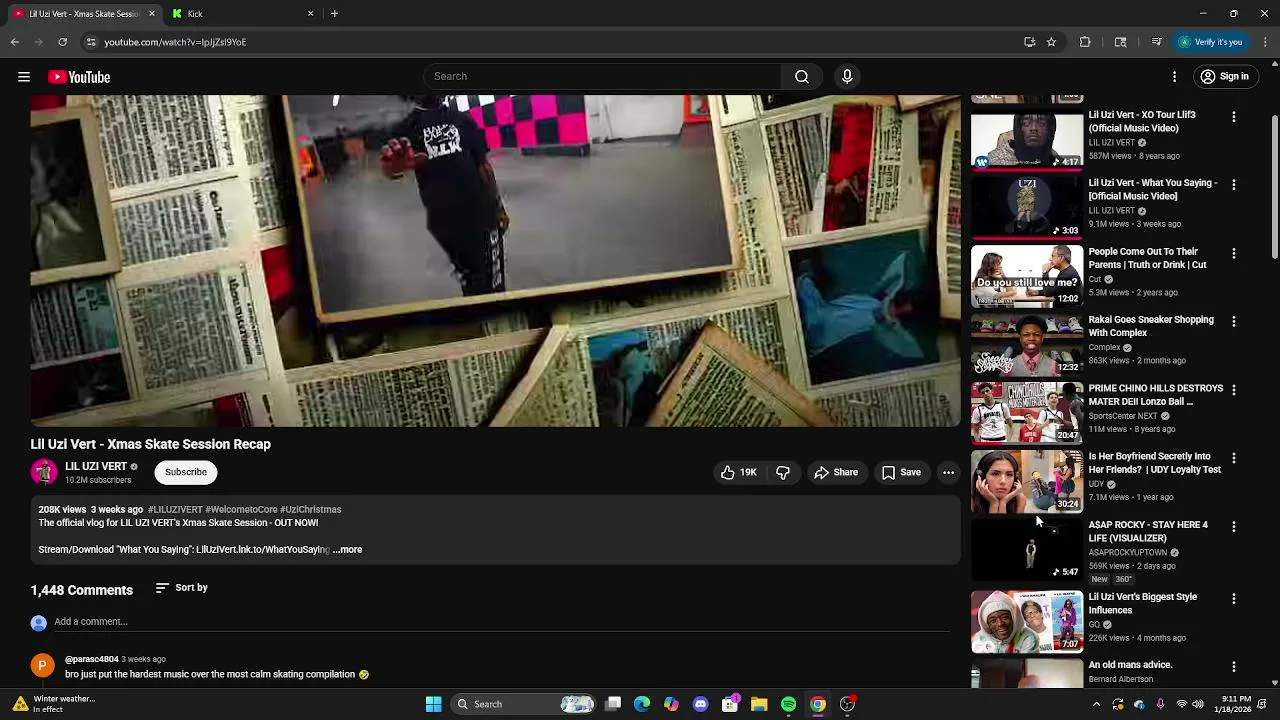Screen dimensions: 1280x720
Task: Open Is Her Boyfriend Secretly Into thumbnail
Action: click(1027, 481)
